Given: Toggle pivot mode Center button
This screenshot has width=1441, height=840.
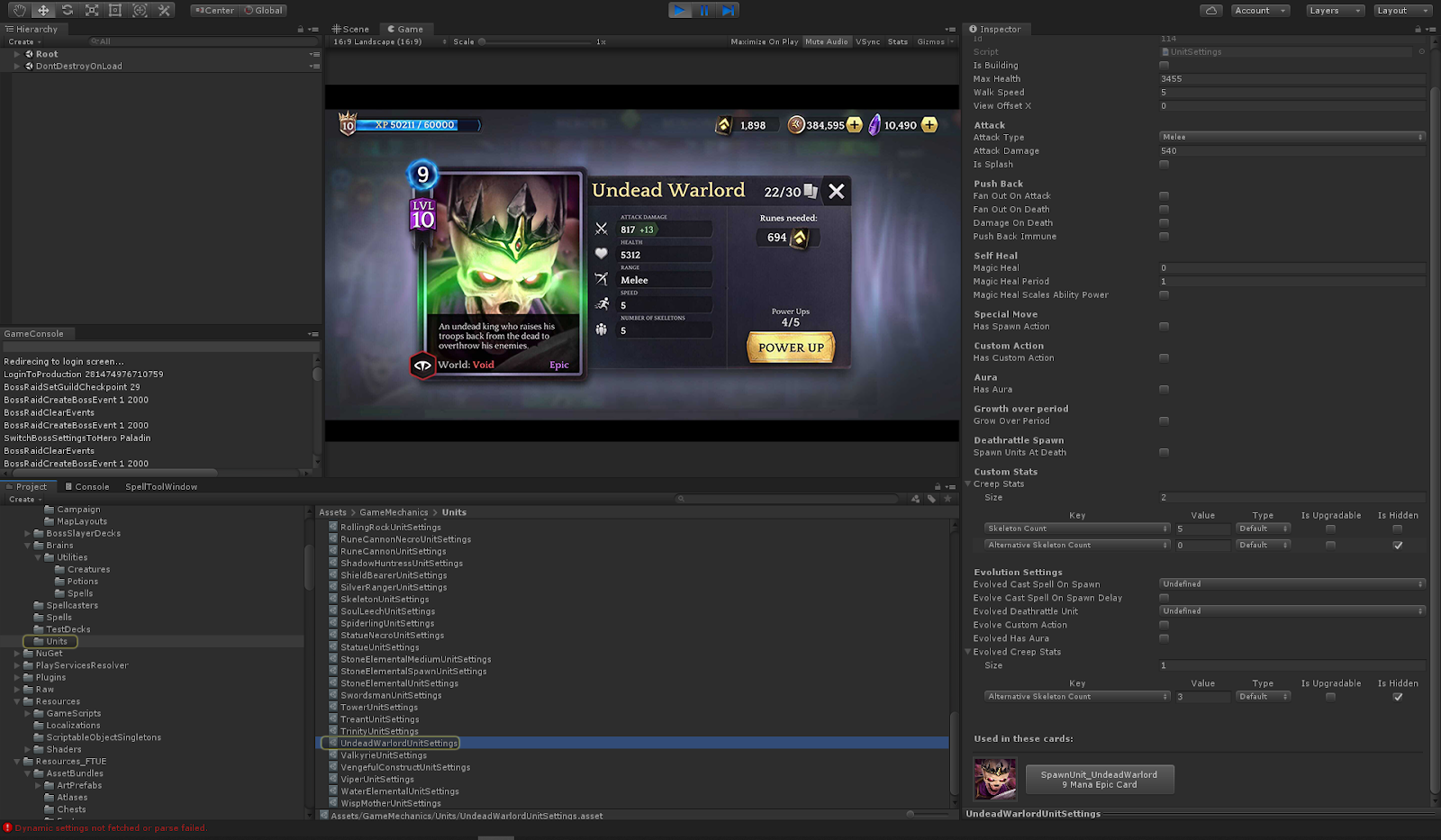Looking at the screenshot, I should (x=213, y=11).
